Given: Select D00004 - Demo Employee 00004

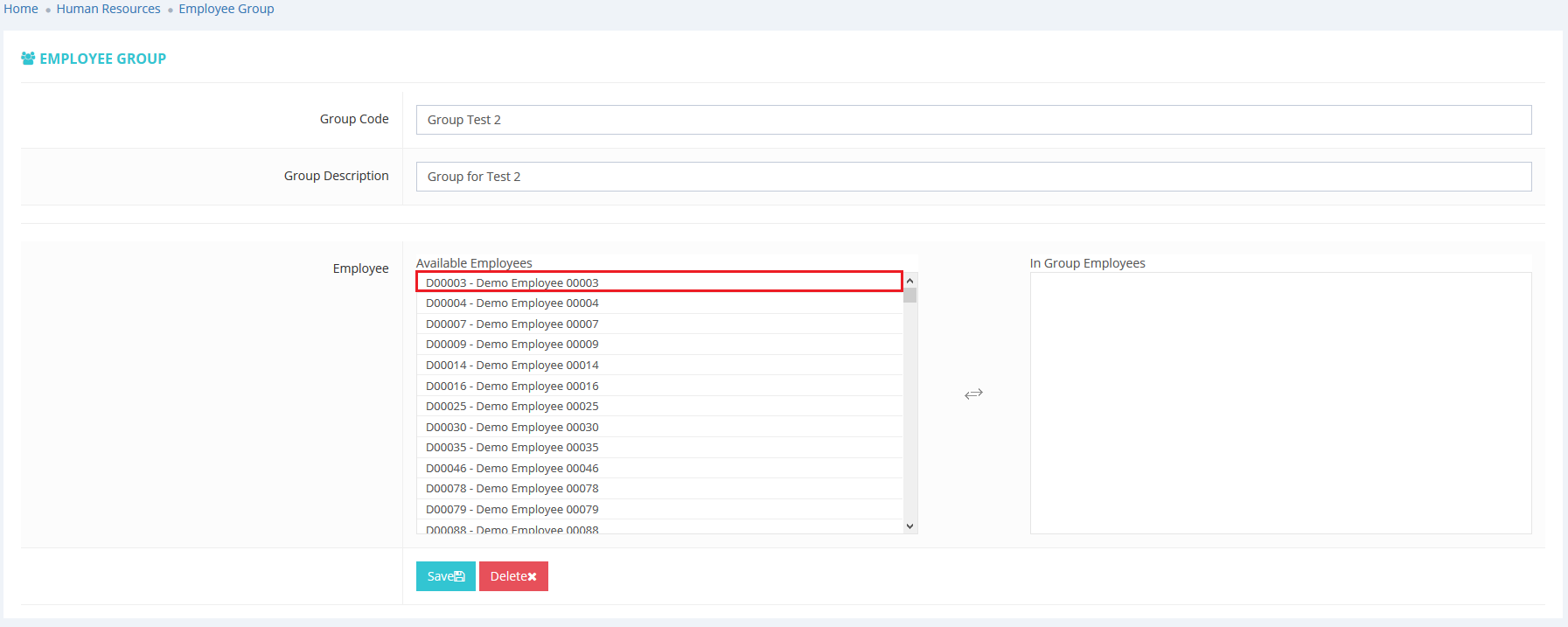Looking at the screenshot, I should pyautogui.click(x=512, y=303).
